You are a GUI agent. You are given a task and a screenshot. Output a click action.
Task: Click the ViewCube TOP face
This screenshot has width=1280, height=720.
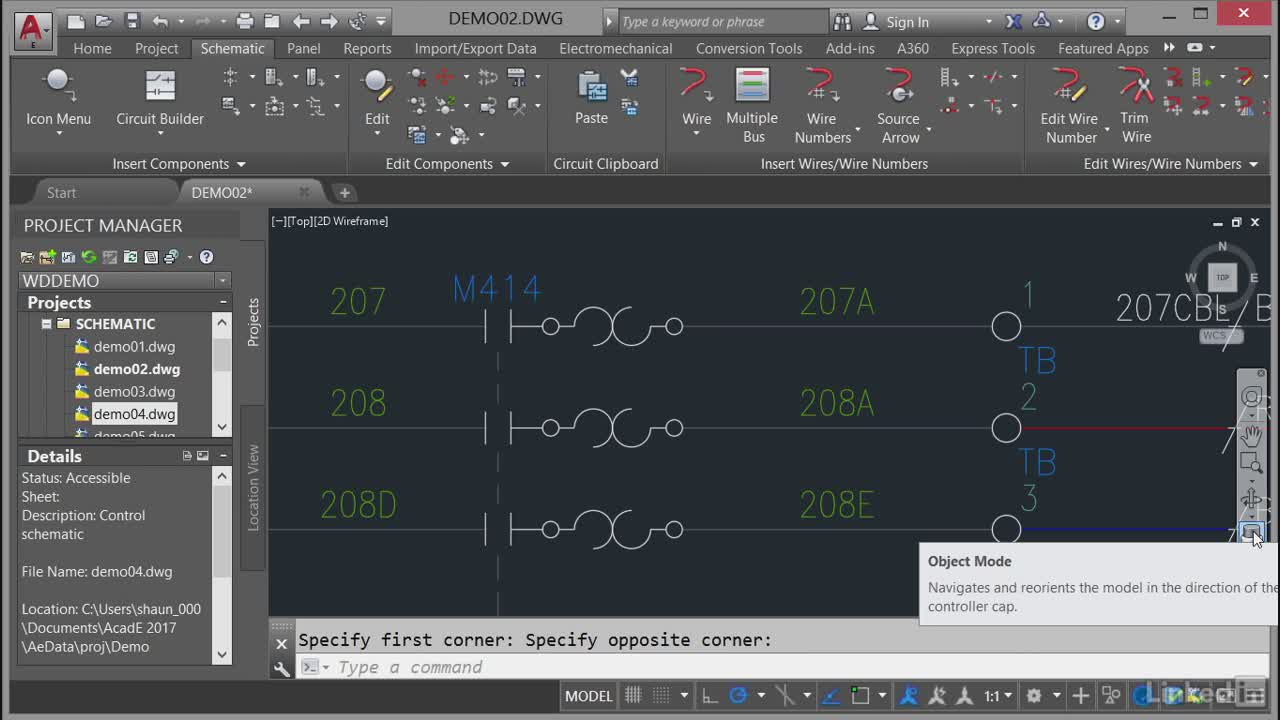(x=1222, y=277)
